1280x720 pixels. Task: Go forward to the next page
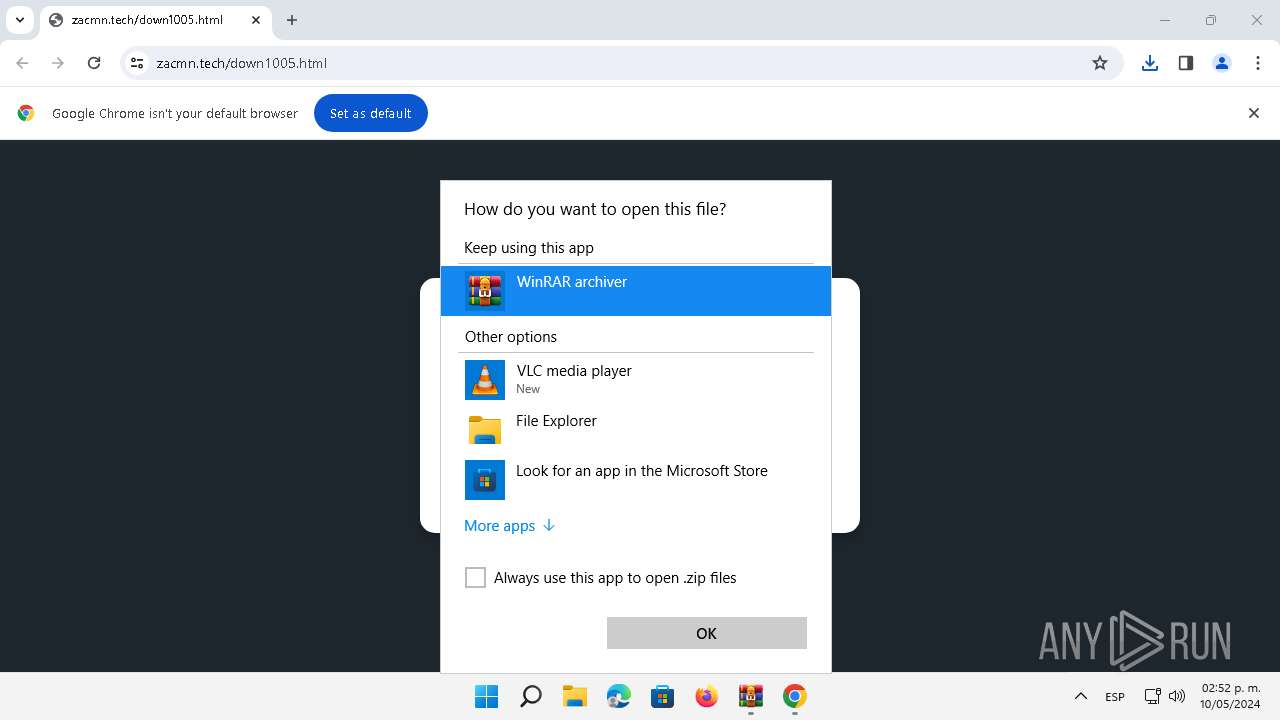pyautogui.click(x=58, y=63)
